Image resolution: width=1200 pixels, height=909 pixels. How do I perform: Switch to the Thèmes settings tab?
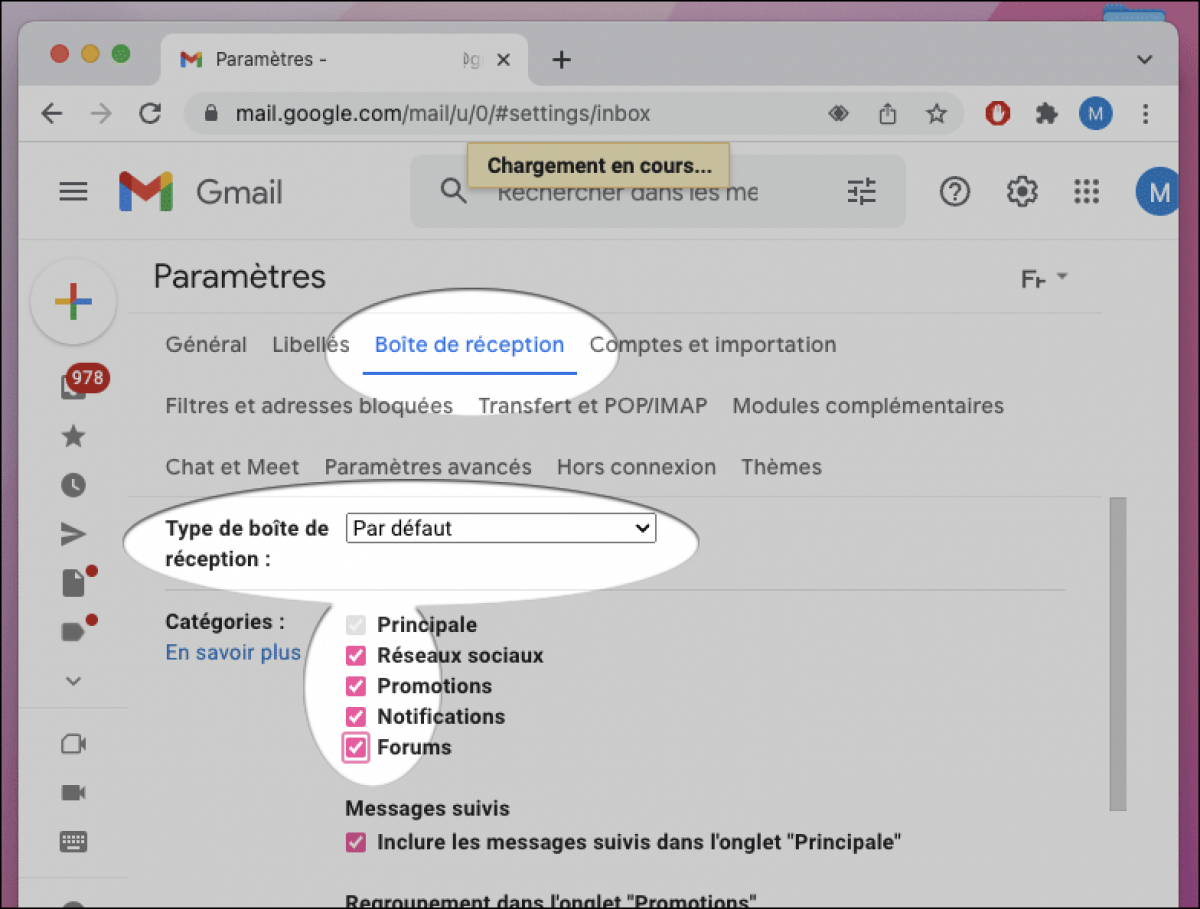pyautogui.click(x=781, y=467)
